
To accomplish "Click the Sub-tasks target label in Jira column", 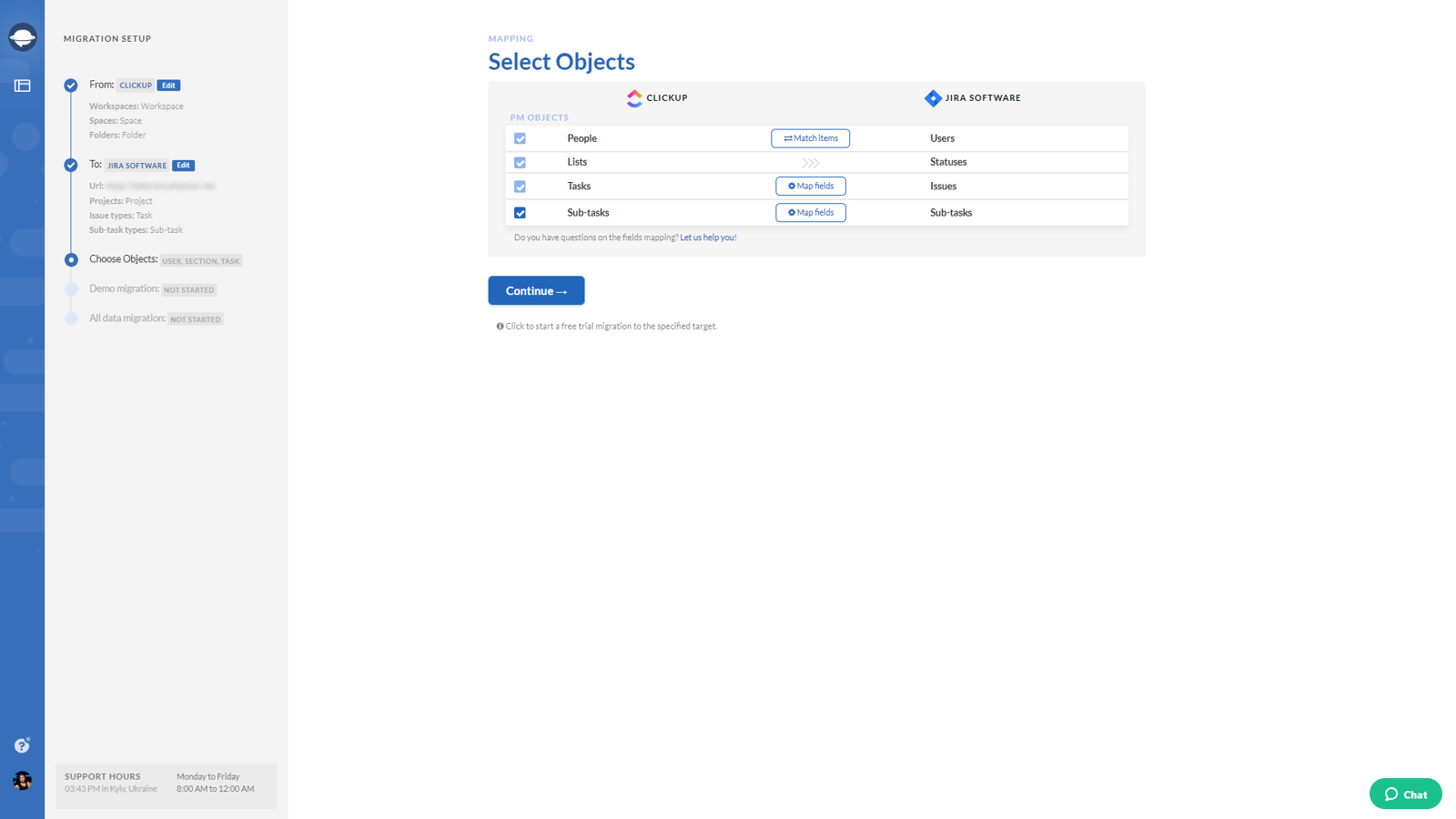I will 951,213.
